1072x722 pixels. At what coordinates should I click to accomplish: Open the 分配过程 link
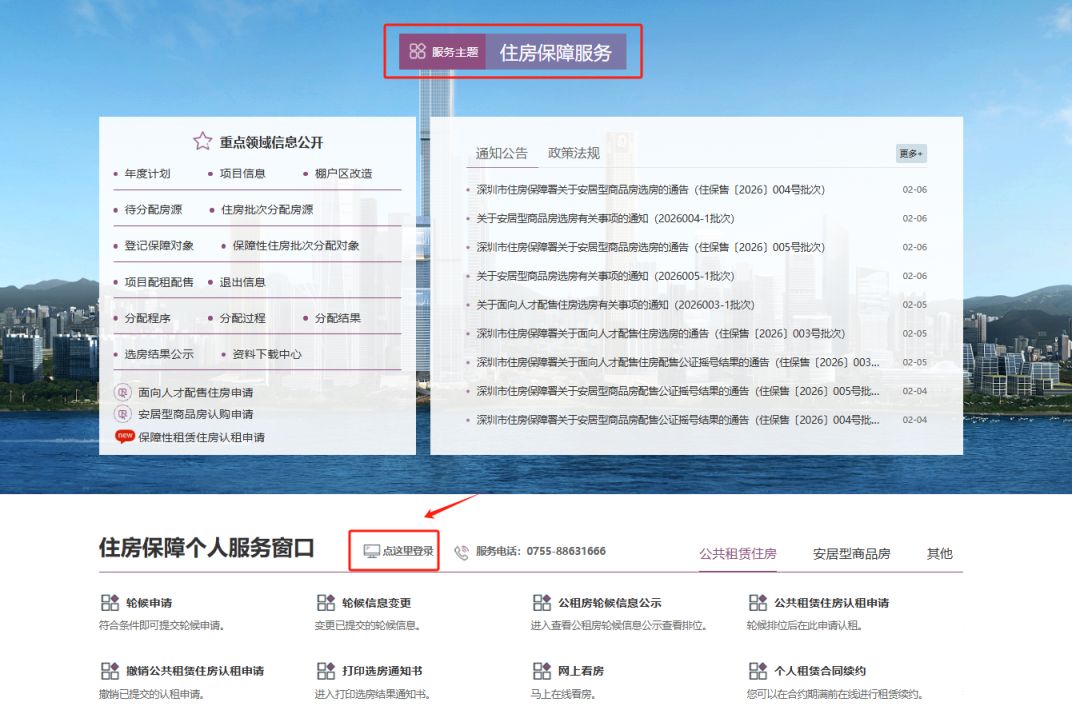point(242,318)
